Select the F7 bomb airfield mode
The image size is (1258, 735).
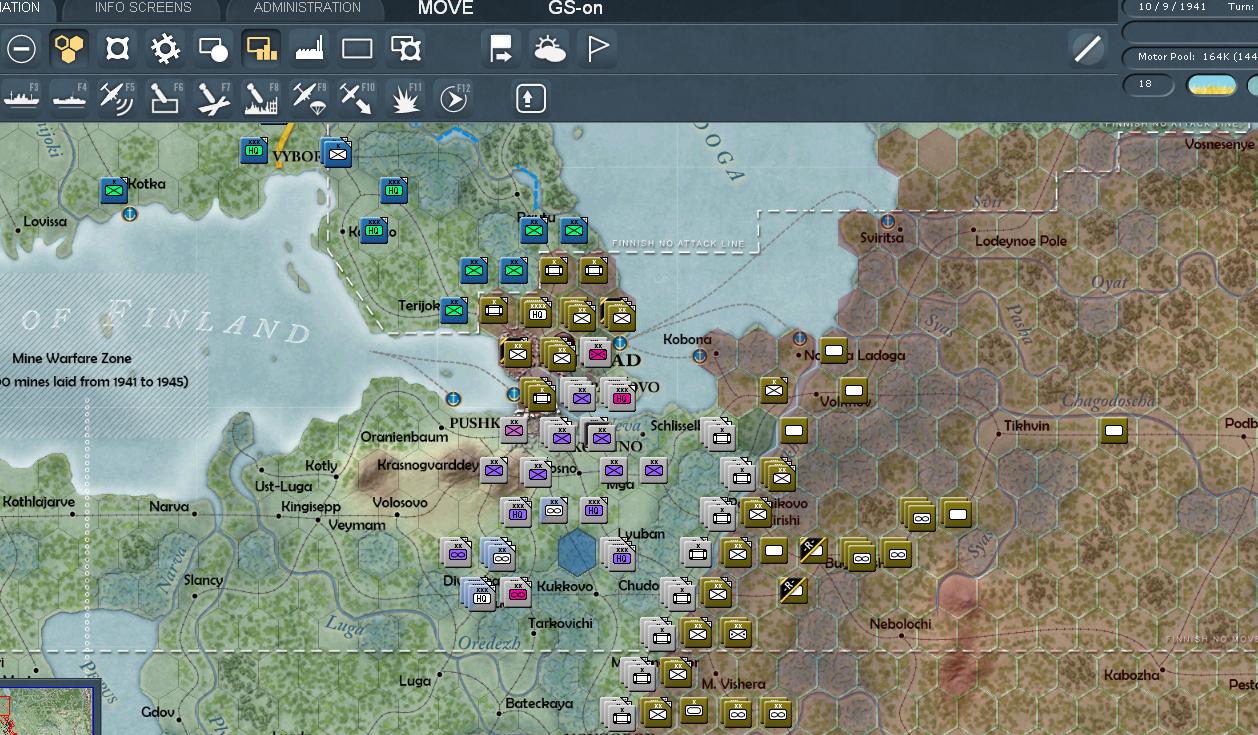click(x=213, y=98)
